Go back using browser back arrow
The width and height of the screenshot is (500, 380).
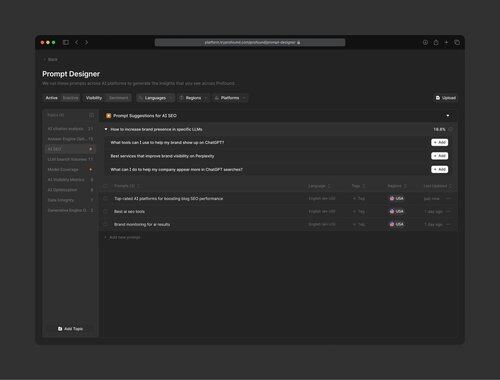click(x=77, y=42)
